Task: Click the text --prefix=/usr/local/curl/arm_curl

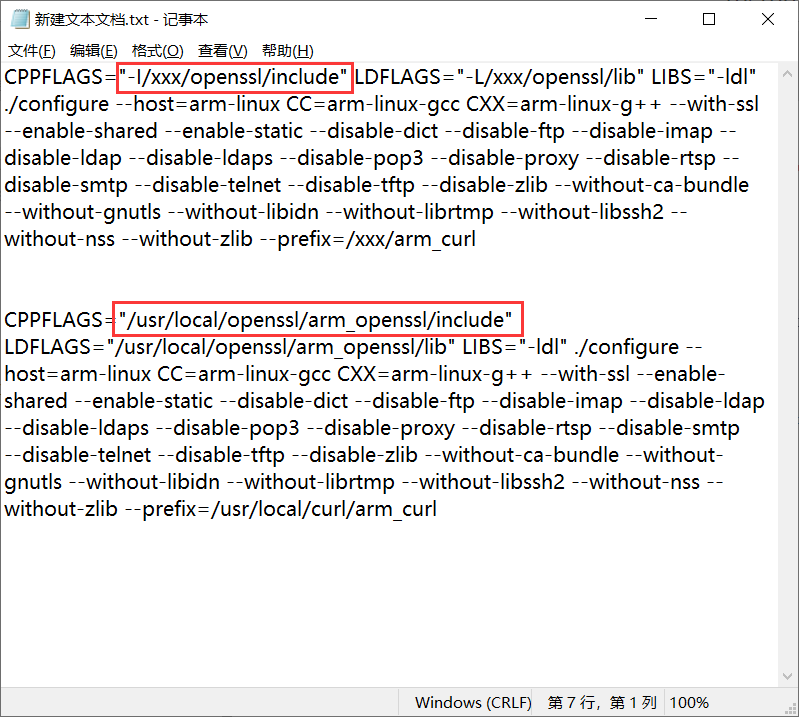Action: tap(281, 510)
